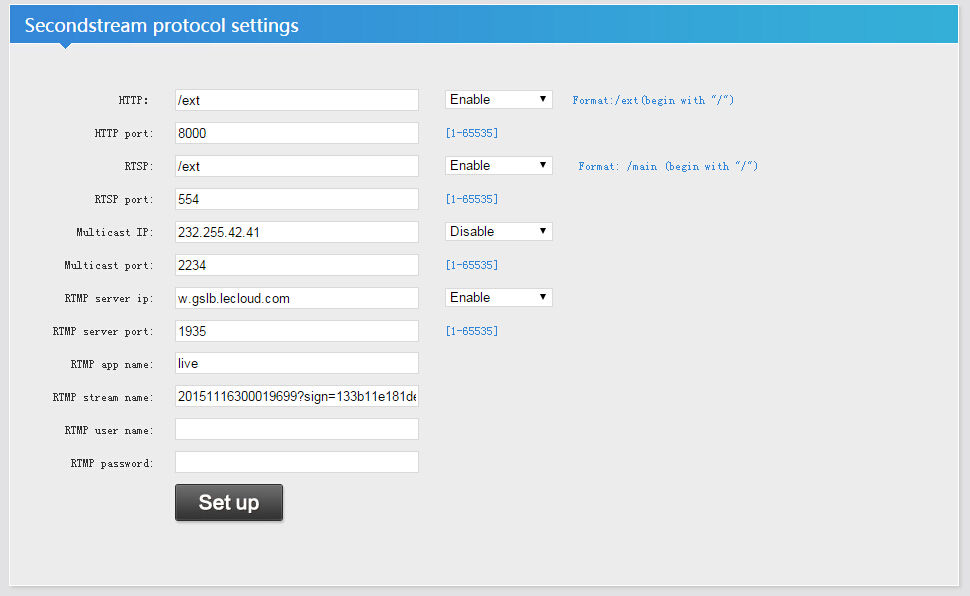The image size is (970, 596).
Task: Open the HTTP Enable dropdown
Action: pyautogui.click(x=498, y=100)
